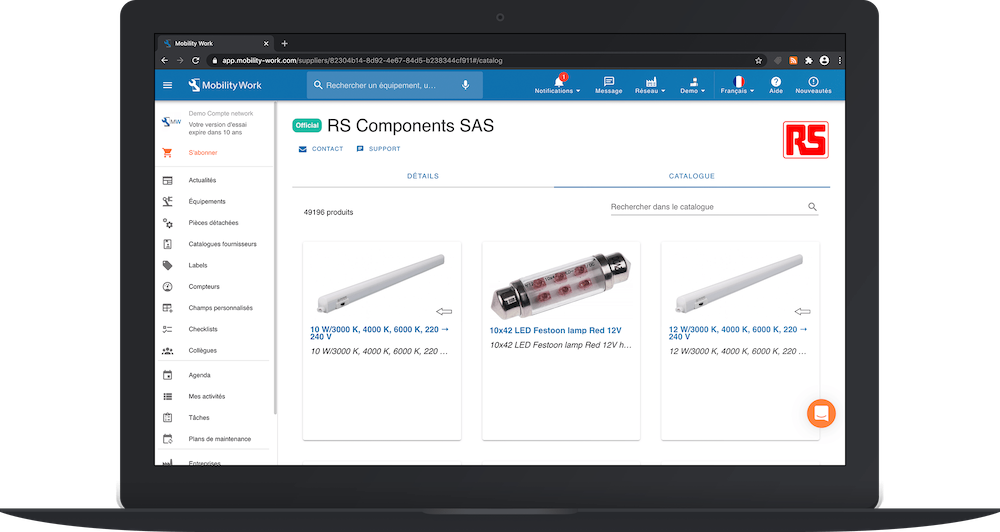Open Catalogues fournisseurs in the sidebar
Screen dimensions: 1000x532
pos(222,244)
